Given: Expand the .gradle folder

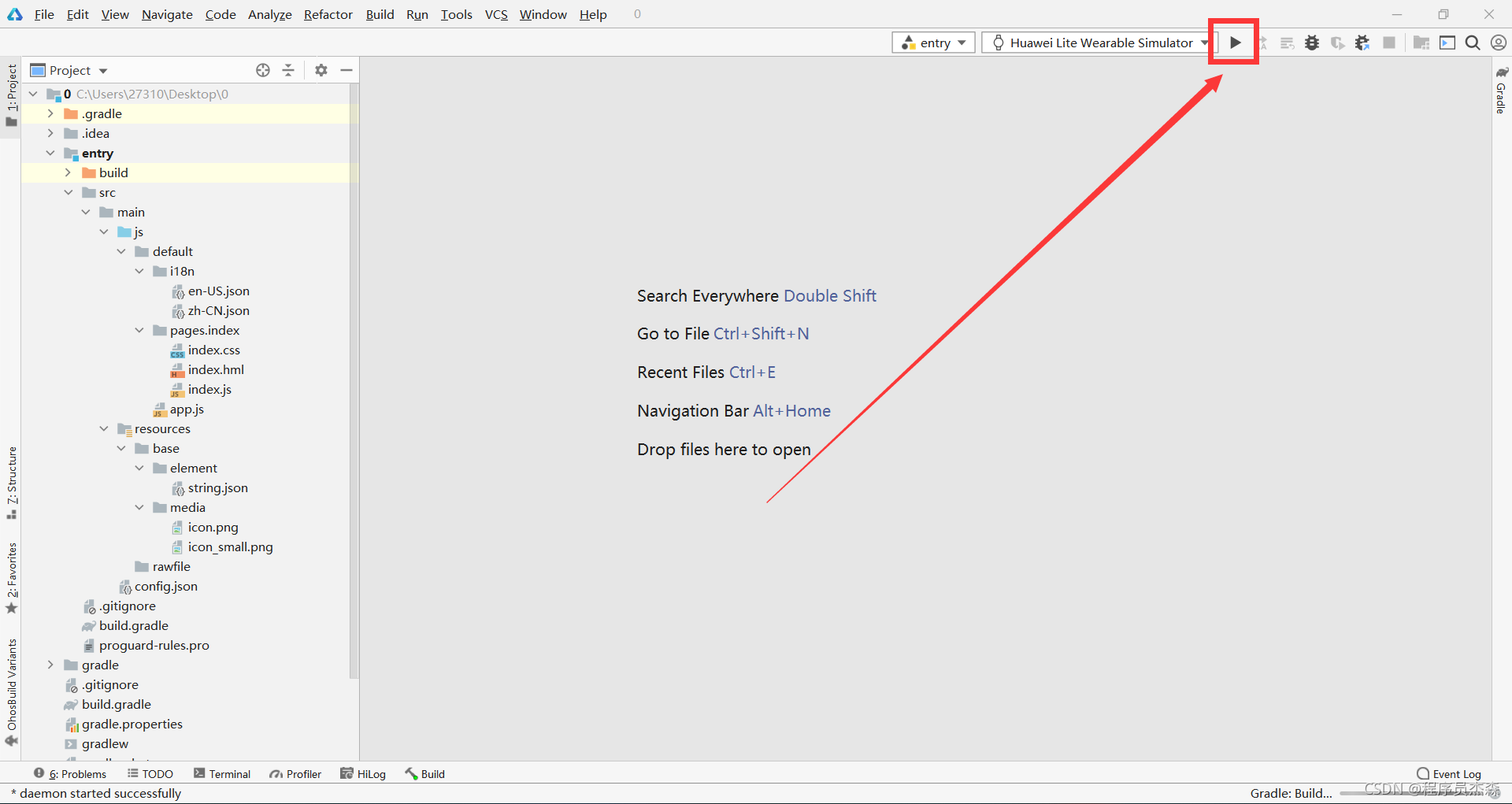Looking at the screenshot, I should tap(50, 113).
